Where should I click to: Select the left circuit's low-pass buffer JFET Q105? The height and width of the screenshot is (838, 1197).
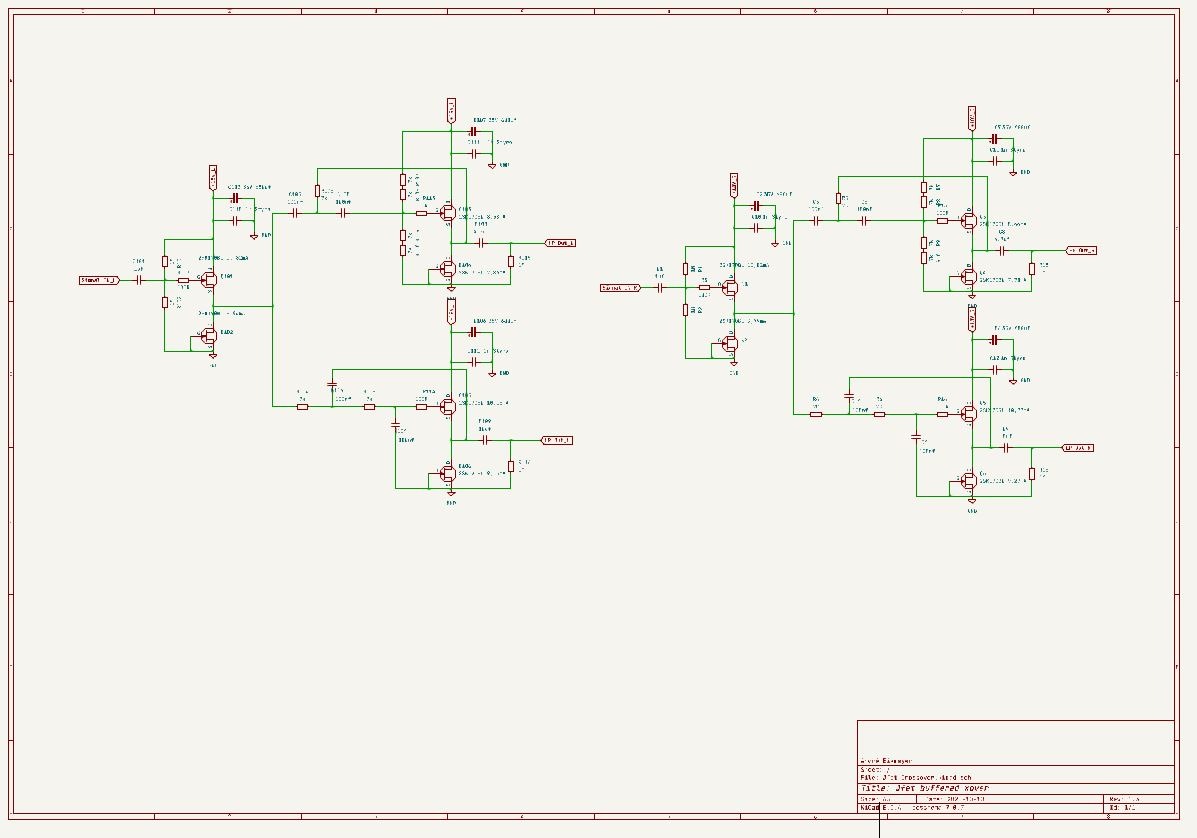click(x=447, y=406)
